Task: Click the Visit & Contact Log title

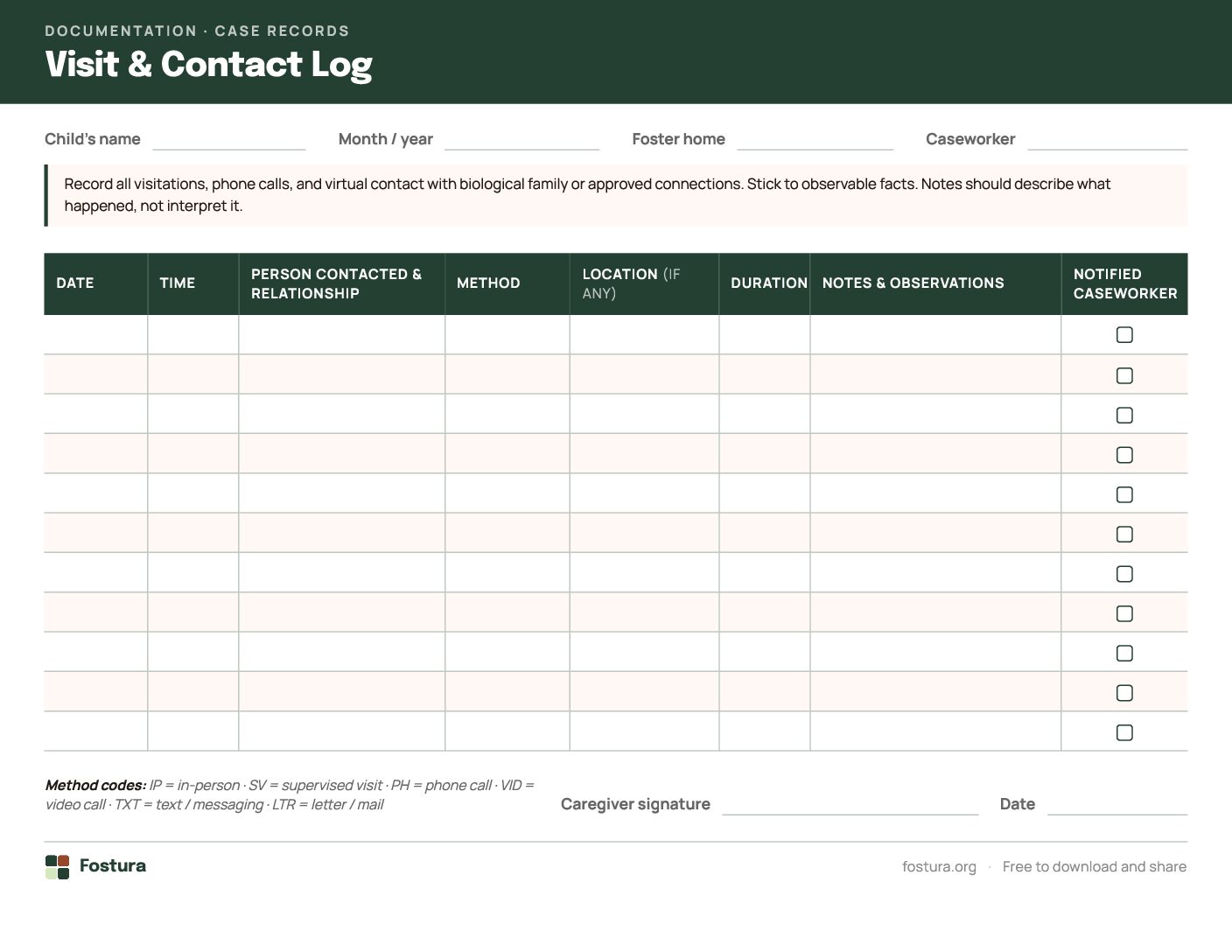Action: tap(208, 65)
